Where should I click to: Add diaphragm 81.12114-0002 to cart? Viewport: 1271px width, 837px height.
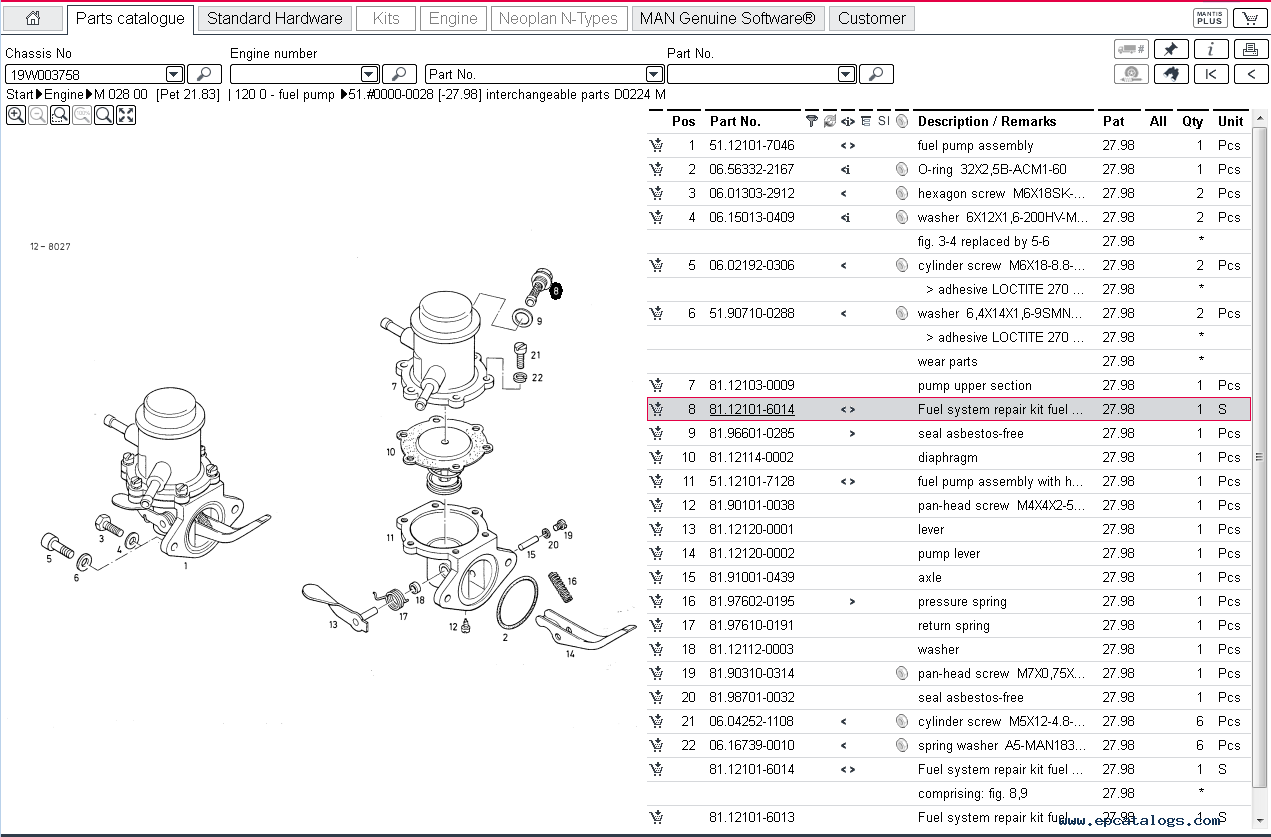pos(656,457)
